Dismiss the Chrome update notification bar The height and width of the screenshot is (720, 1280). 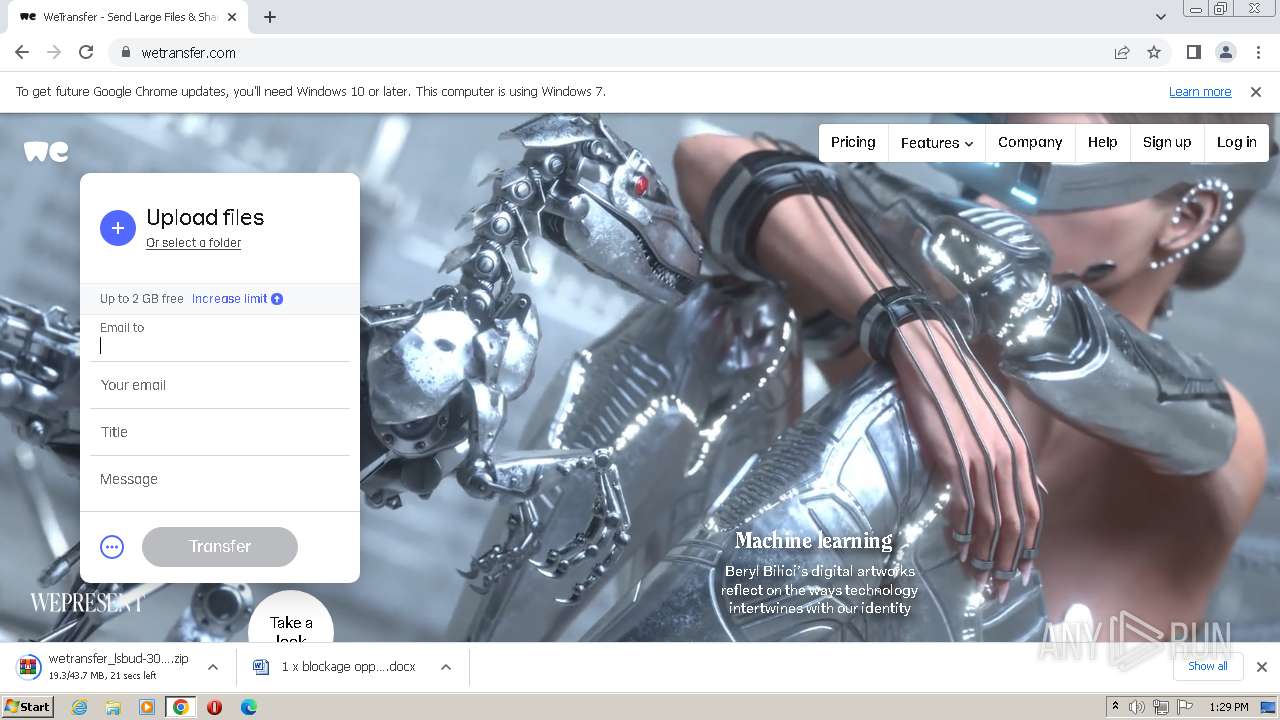coord(1256,92)
